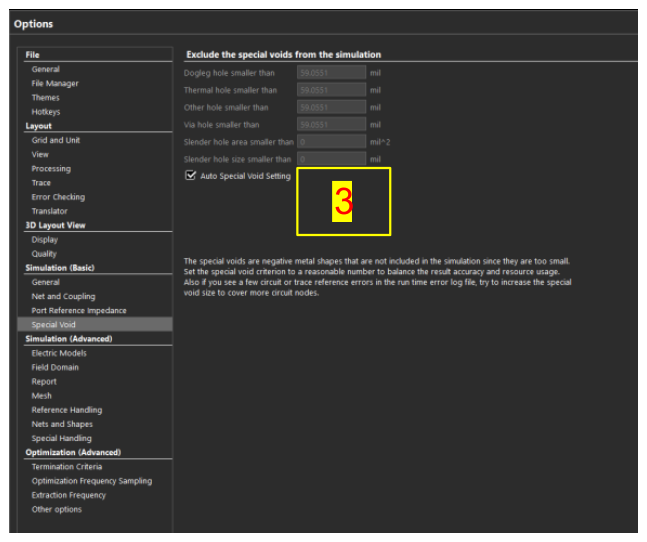Open the File Manager options page
This screenshot has height=542, width=647.
tap(55, 83)
